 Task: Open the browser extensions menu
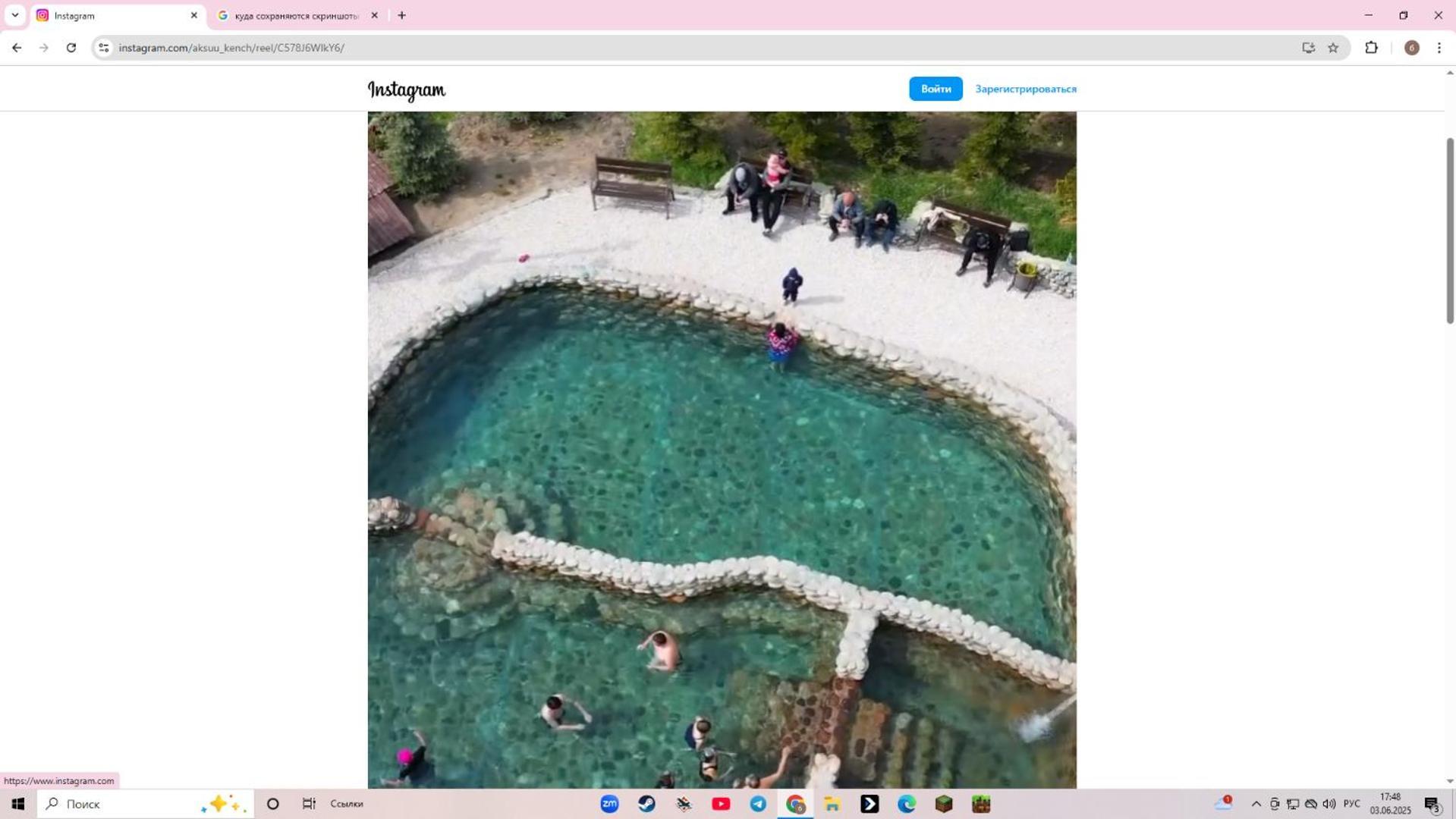tap(1371, 48)
